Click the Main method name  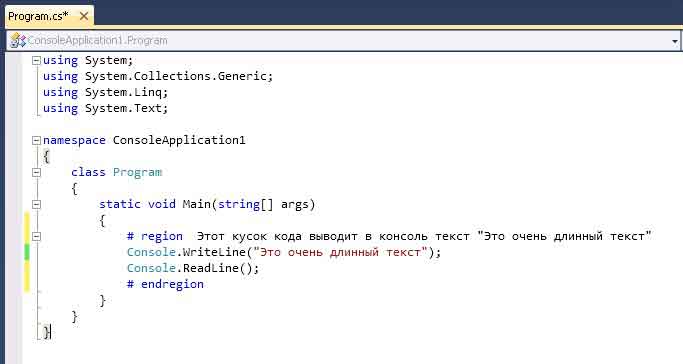pyautogui.click(x=196, y=204)
